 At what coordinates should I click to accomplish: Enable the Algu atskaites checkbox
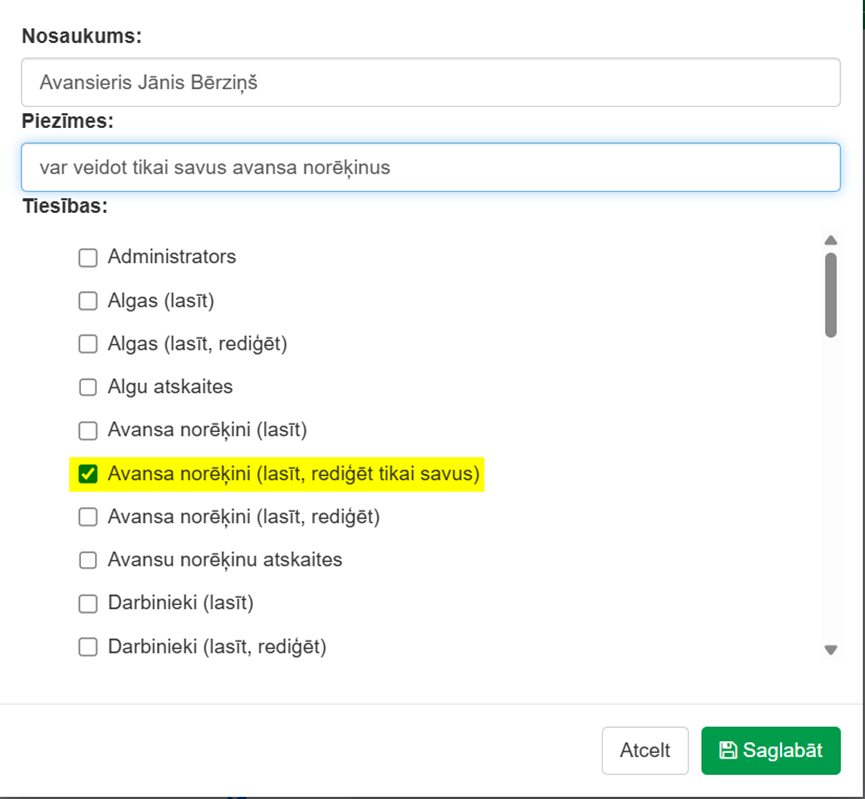[88, 387]
